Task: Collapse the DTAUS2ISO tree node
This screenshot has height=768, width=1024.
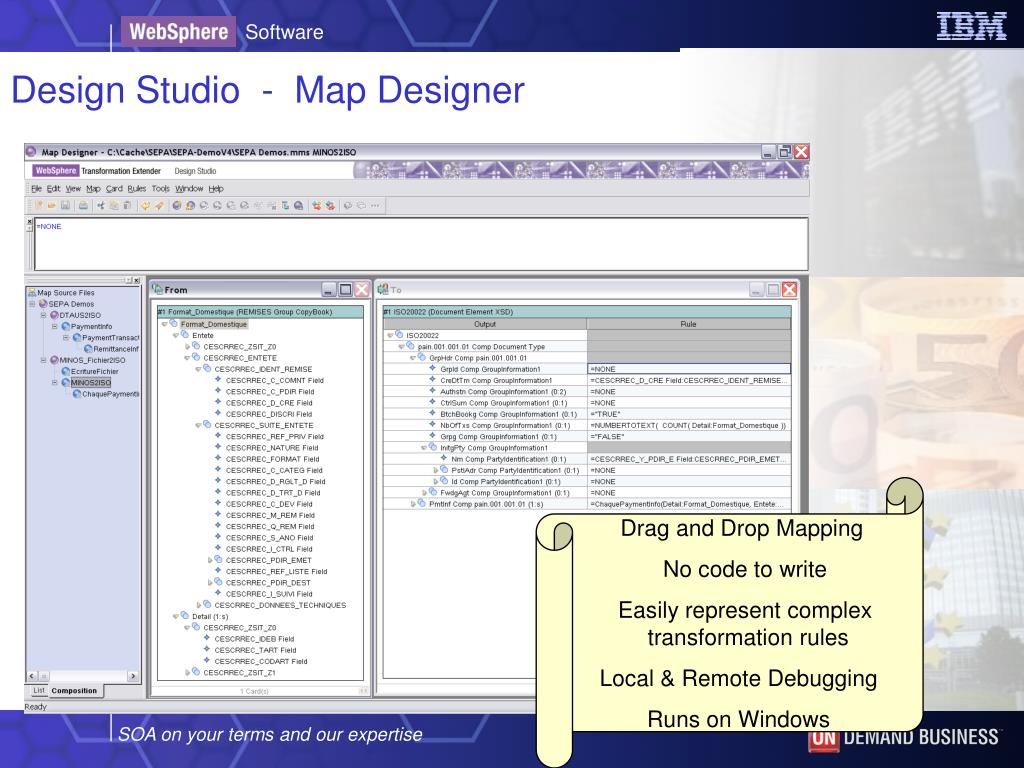Action: [44, 315]
